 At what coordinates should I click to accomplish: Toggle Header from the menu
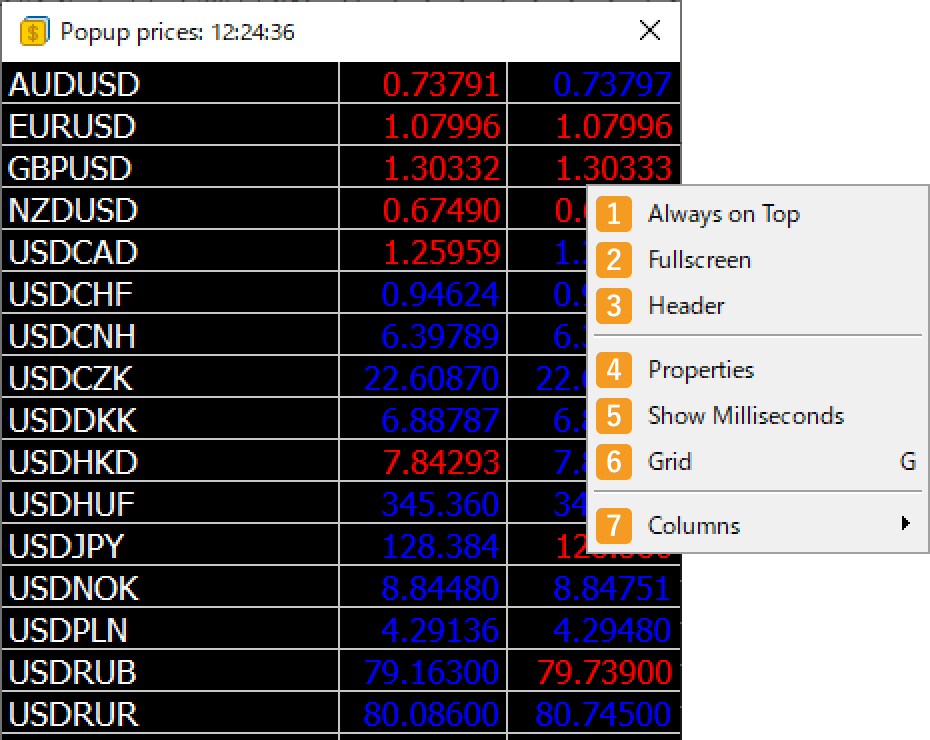(688, 305)
